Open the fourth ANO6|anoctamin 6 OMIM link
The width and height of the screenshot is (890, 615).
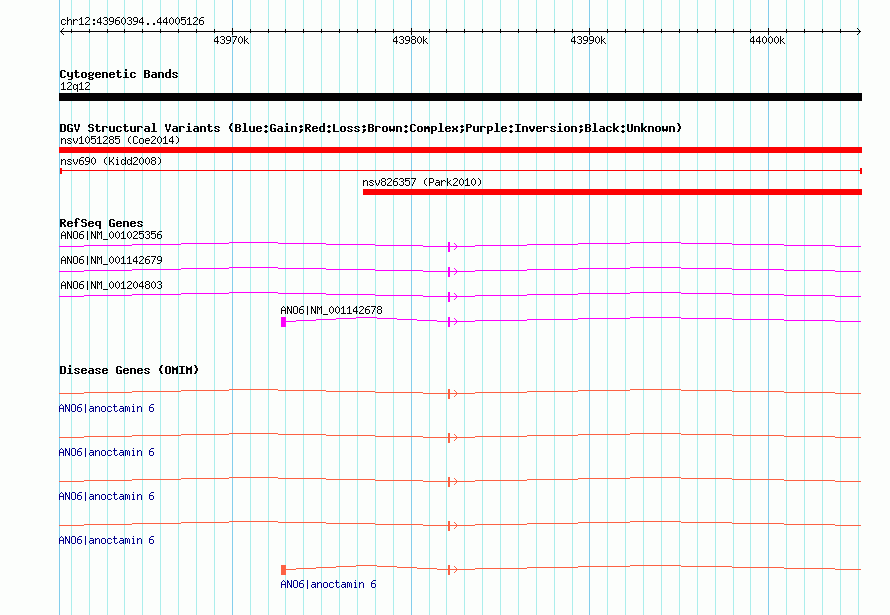(107, 541)
